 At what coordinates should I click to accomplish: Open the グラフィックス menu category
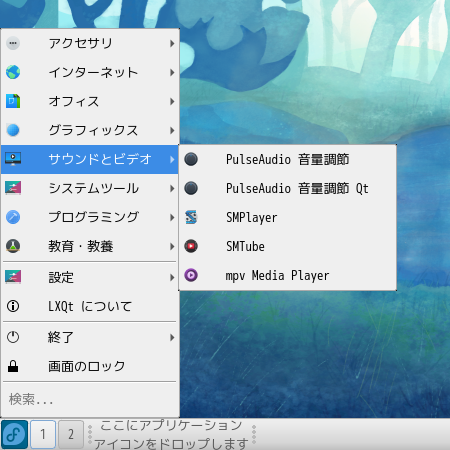pos(90,130)
